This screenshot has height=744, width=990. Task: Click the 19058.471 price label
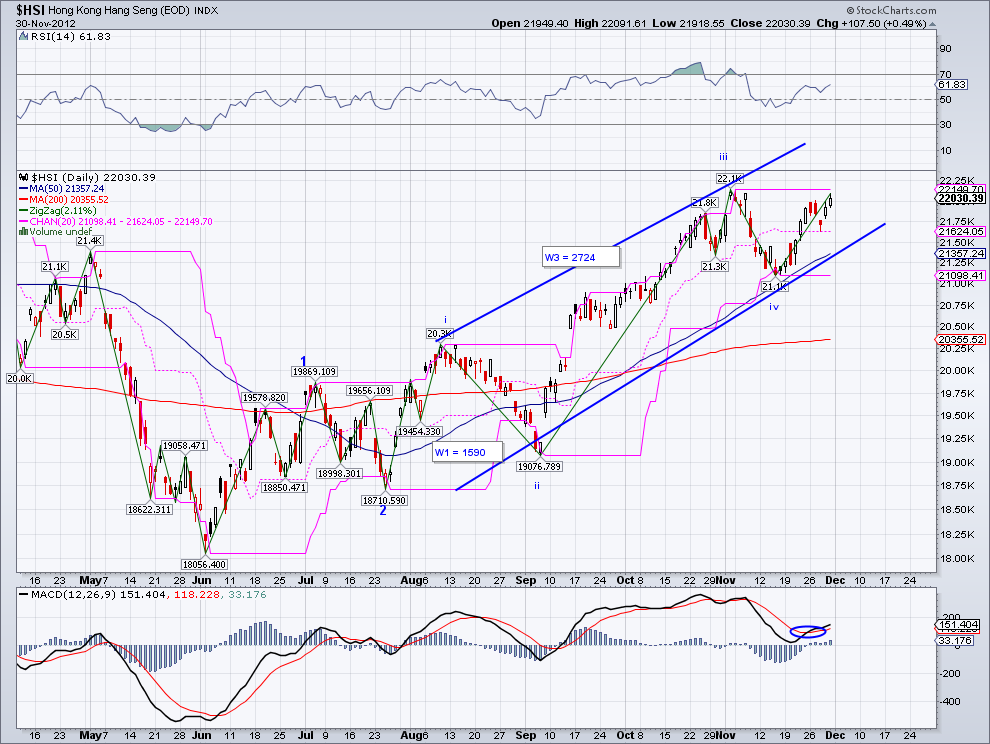(x=184, y=445)
